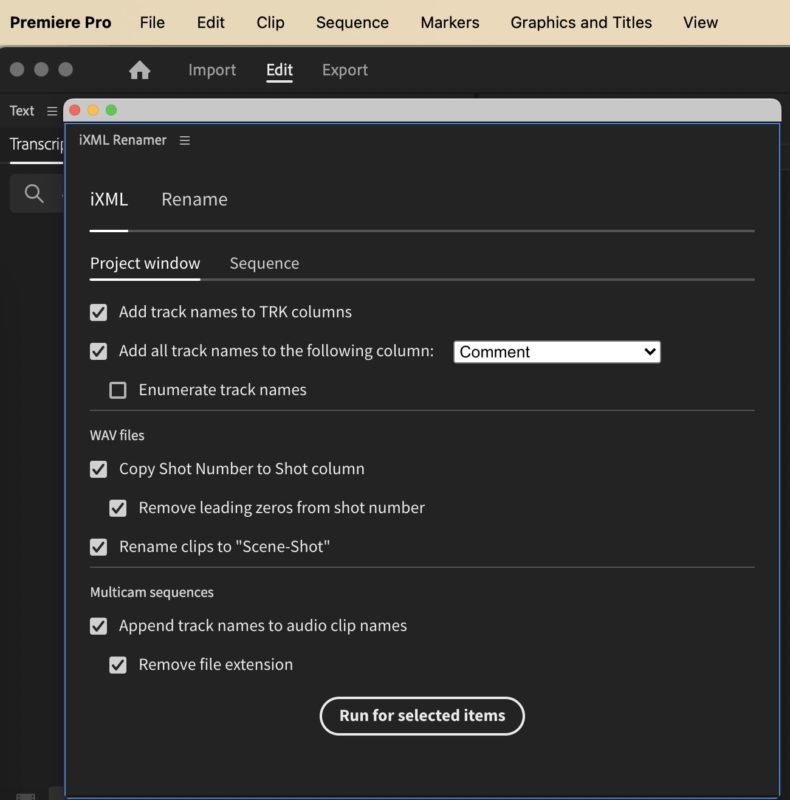
Task: Enable Enumerate track names checkbox
Action: click(x=118, y=390)
